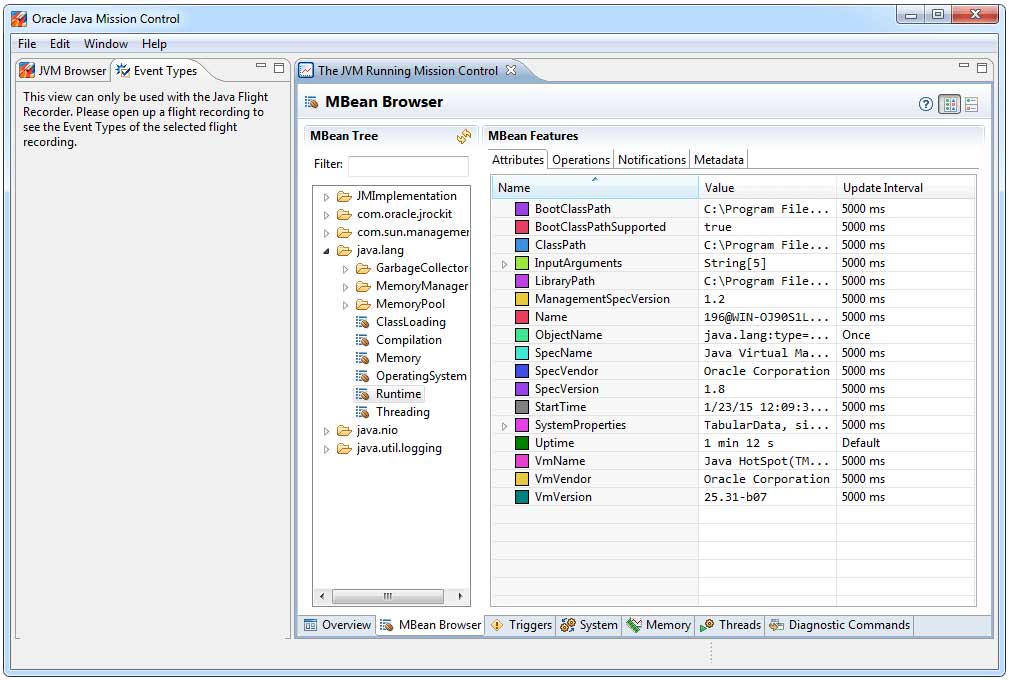Open the Memory bottom tab

coord(659,625)
